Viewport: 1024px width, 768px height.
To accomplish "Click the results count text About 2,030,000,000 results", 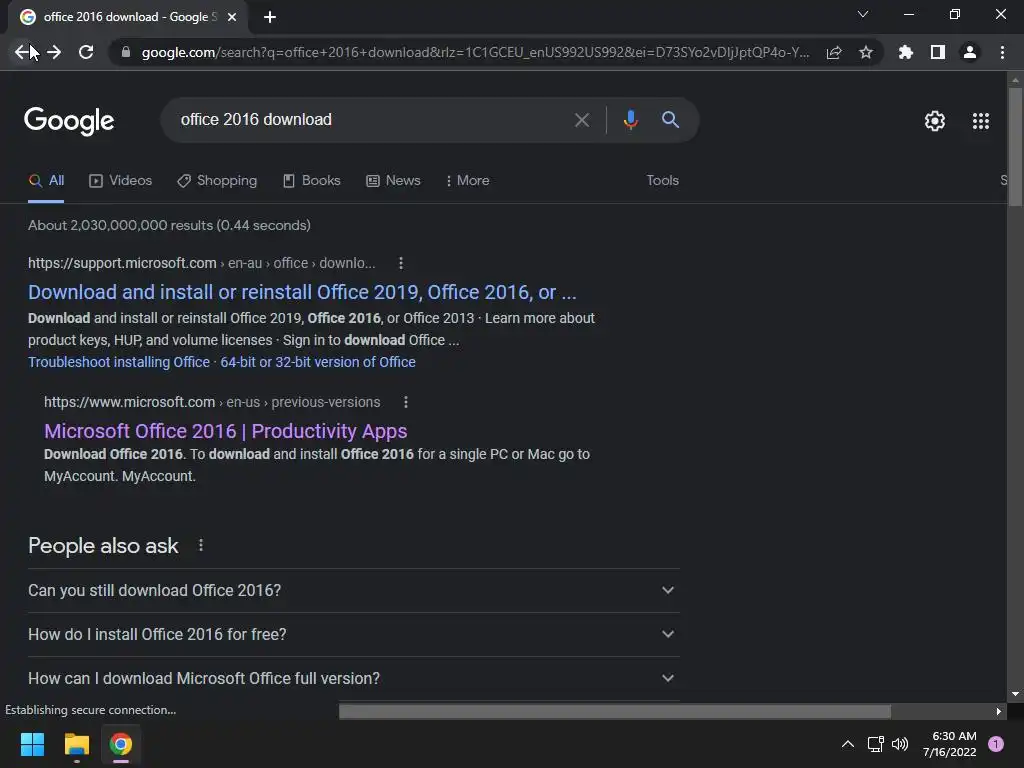I will [169, 225].
